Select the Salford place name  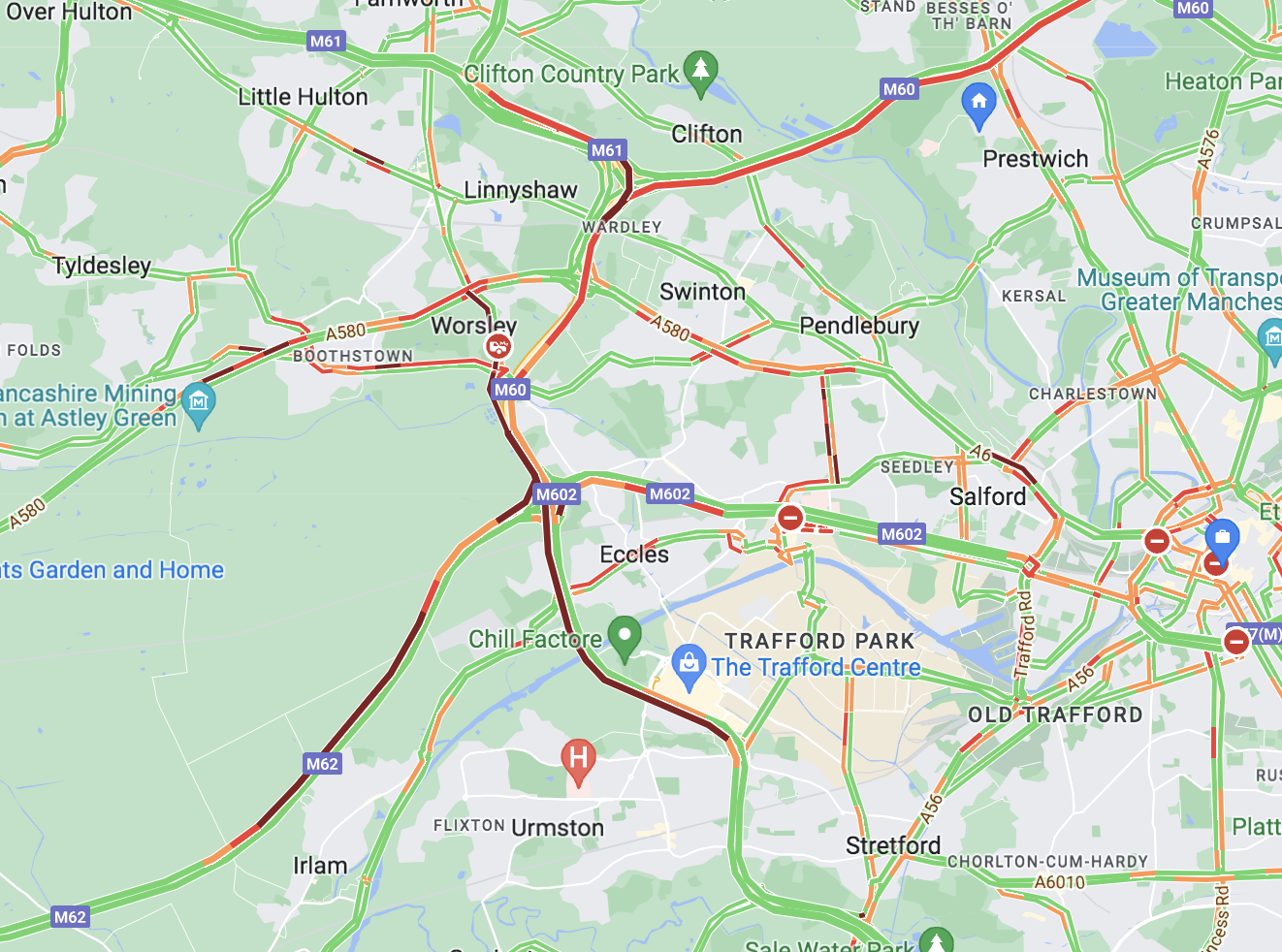point(987,496)
